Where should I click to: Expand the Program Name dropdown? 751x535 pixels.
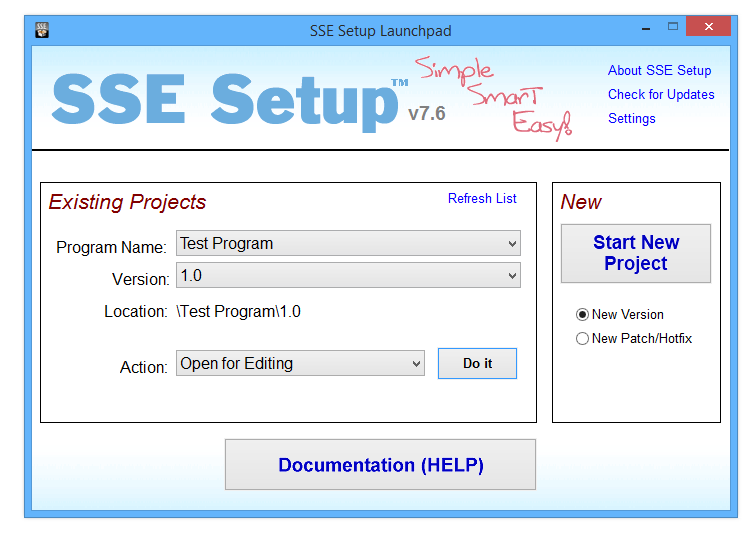click(x=348, y=243)
